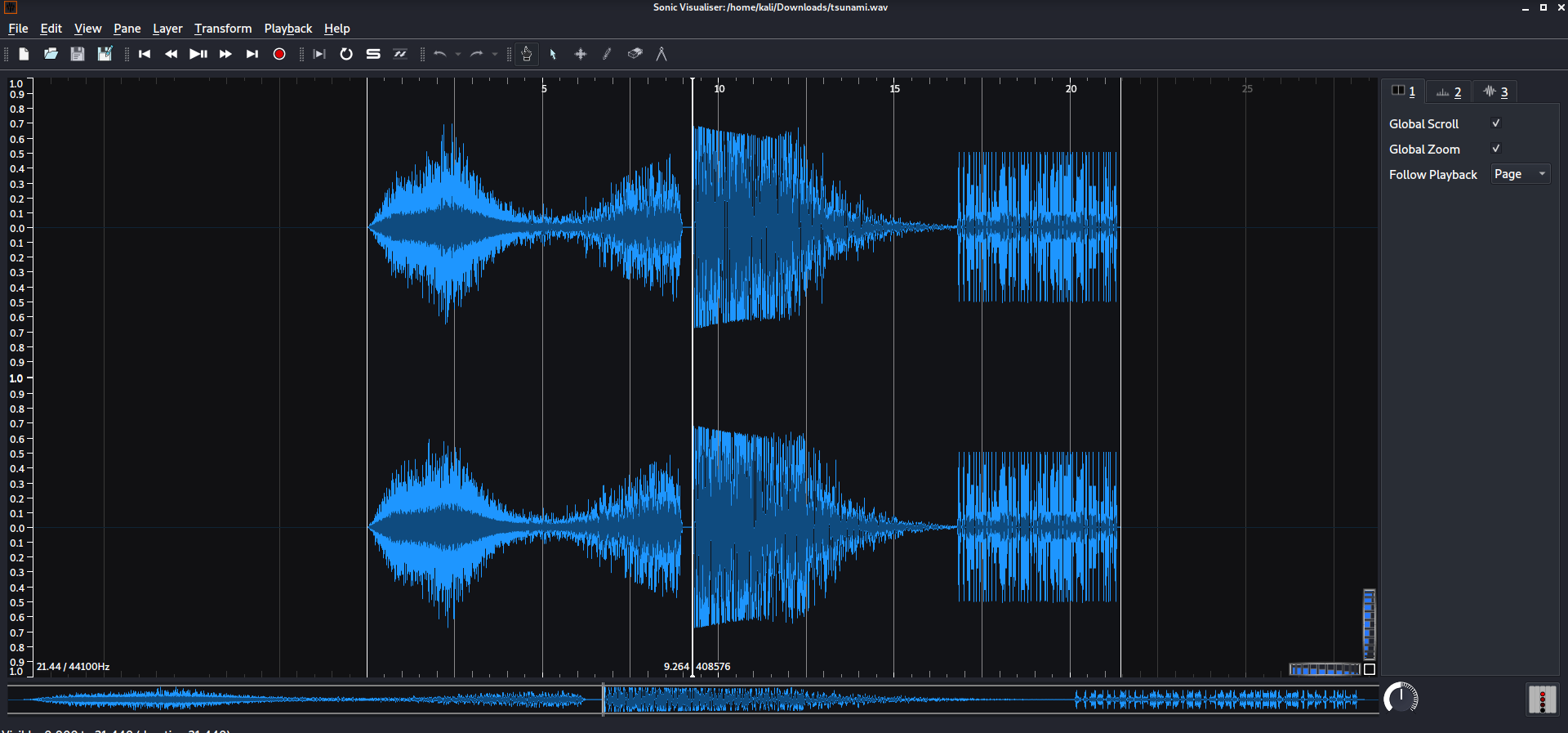Rewind to start of the audio
Screen dimensions: 1568x733
click(145, 54)
